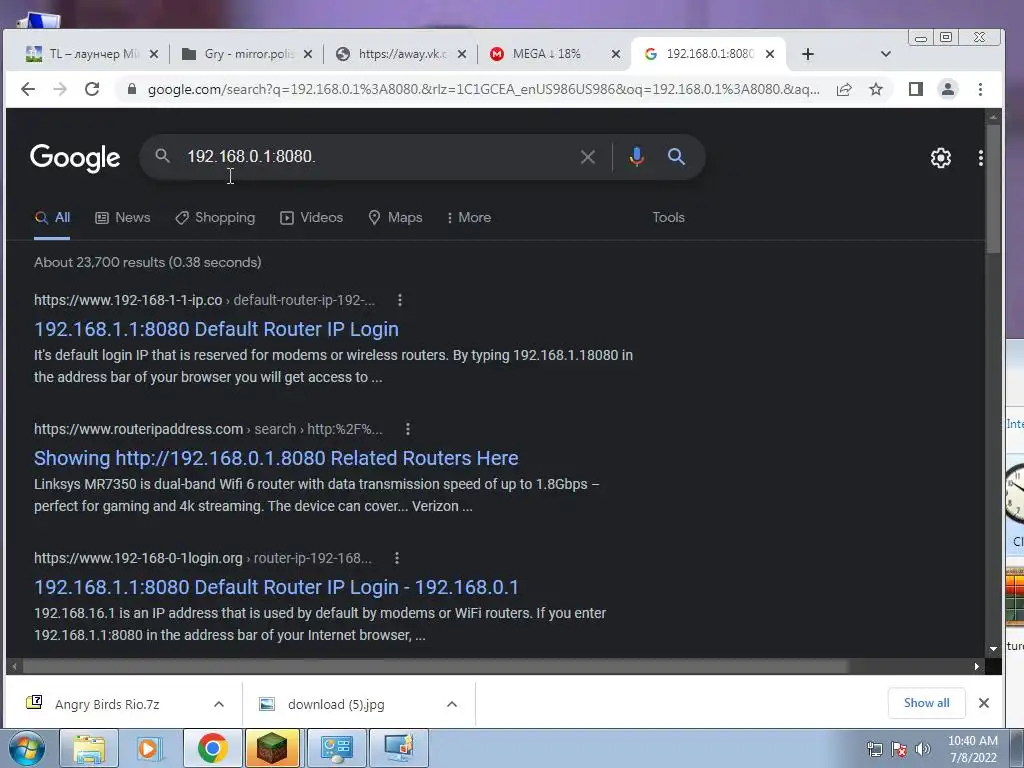Click horizontal scrollbar right arrow
1024x768 pixels.
pyautogui.click(x=976, y=666)
